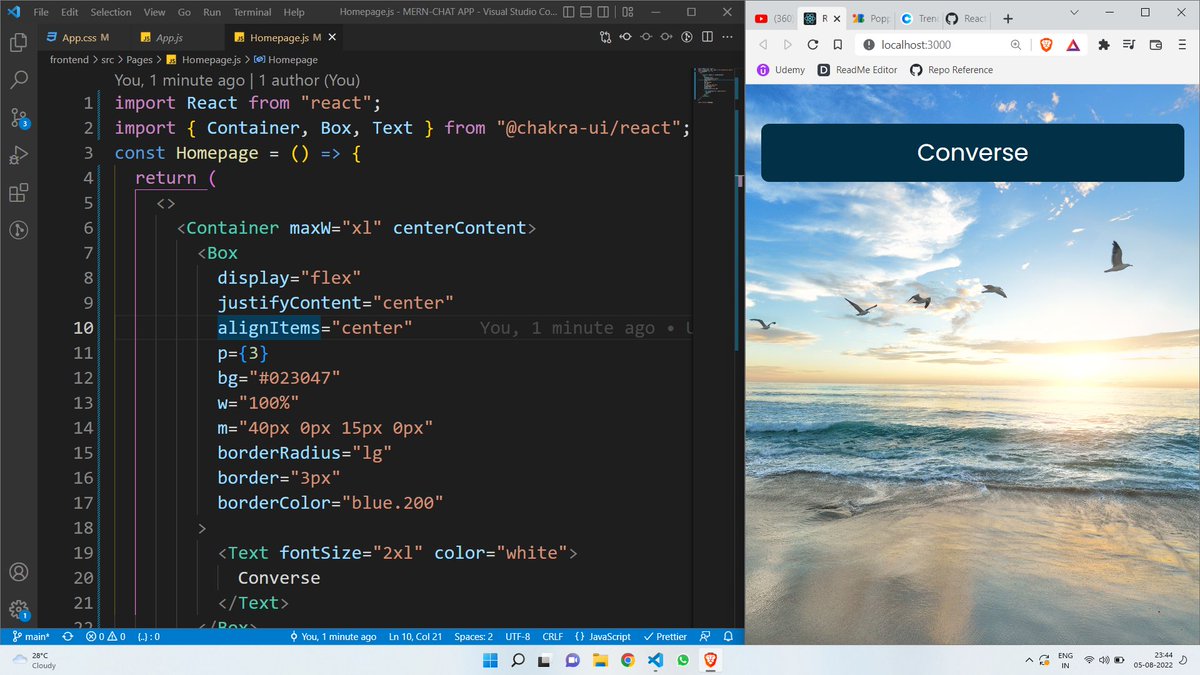Screen dimensions: 1200x675
Task: Open the Selection menu in VS Code
Action: coord(110,12)
